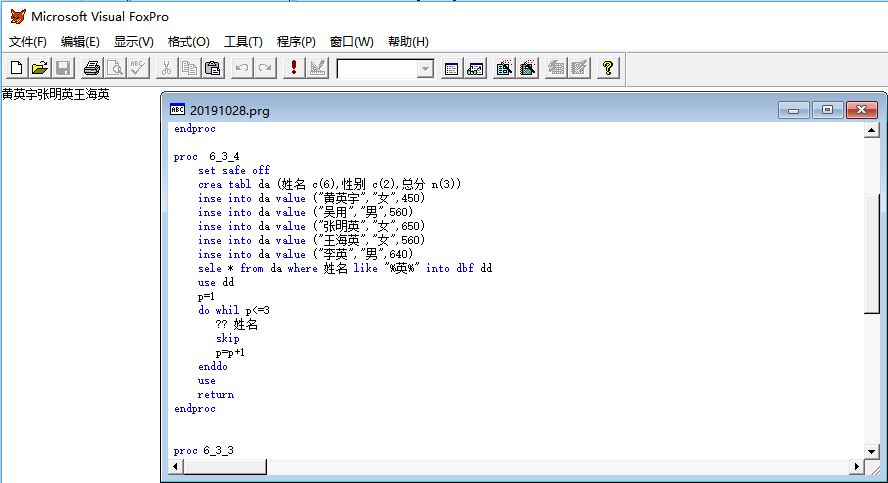Click the vertical scrollbar up arrow
Viewport: 888px width, 483px height.
872,131
